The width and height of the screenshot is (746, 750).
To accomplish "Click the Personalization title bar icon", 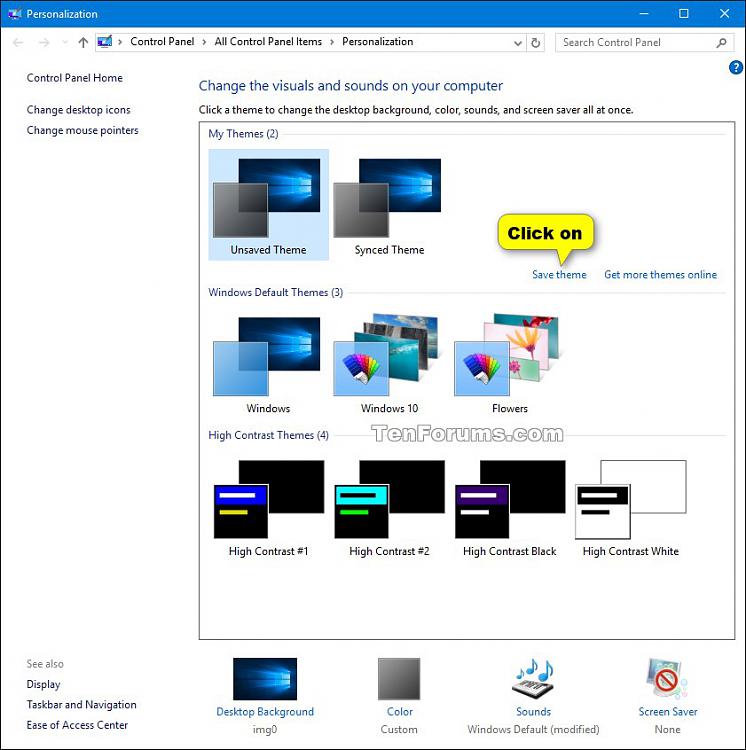I will (15, 14).
